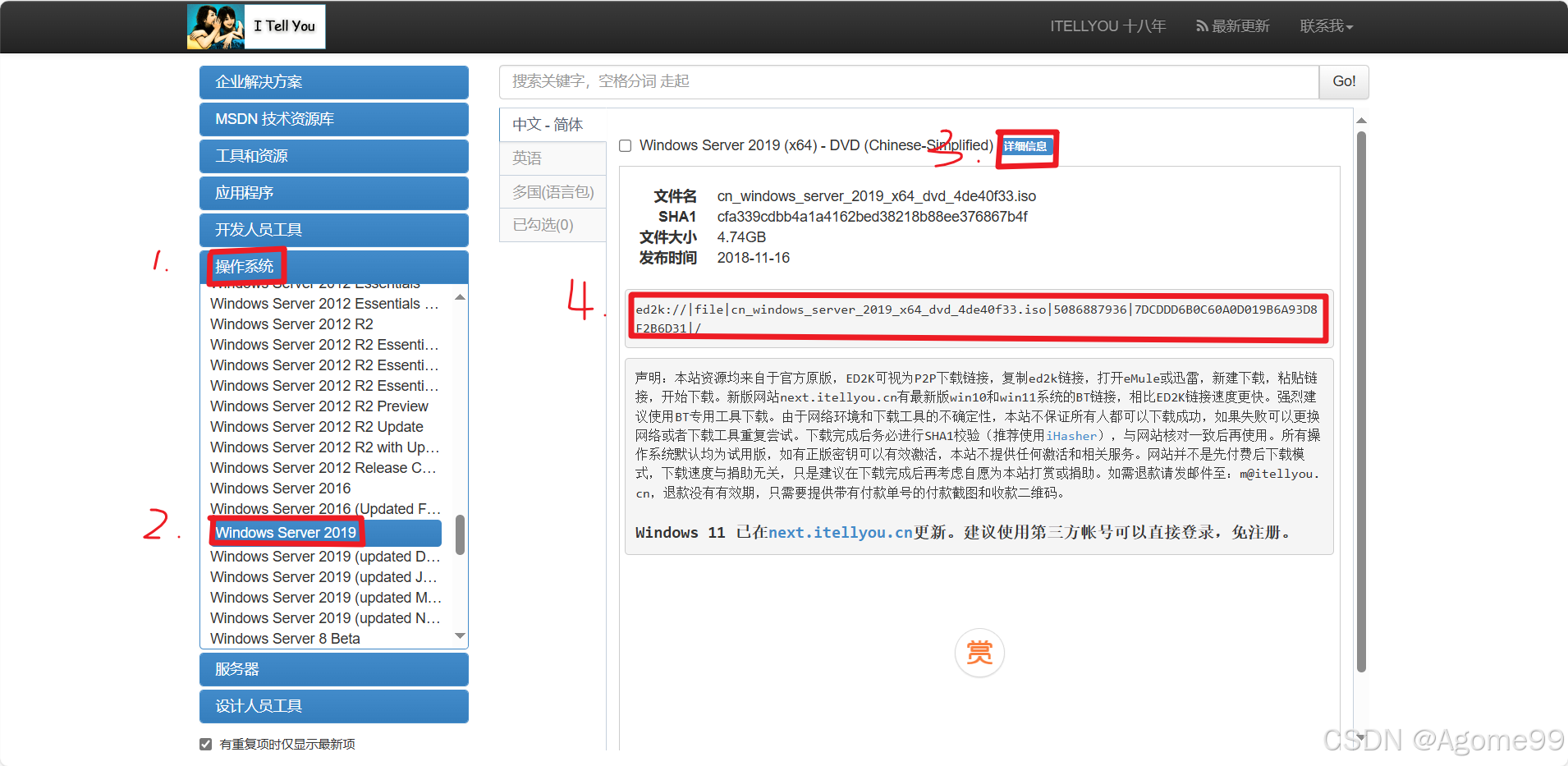The width and height of the screenshot is (1568, 766).
Task: Open the ITELLYOU 十八年 link
Action: (1107, 26)
